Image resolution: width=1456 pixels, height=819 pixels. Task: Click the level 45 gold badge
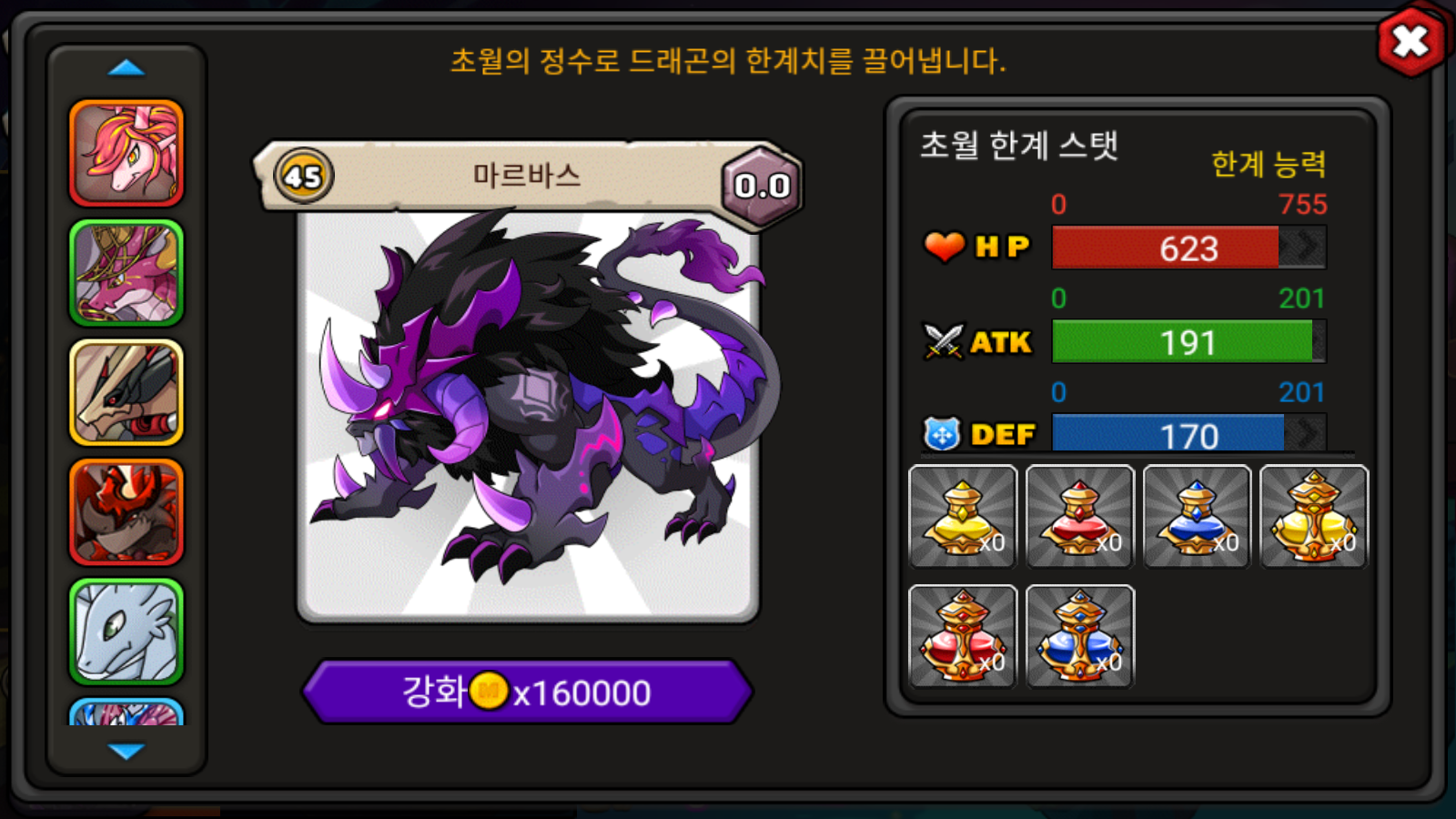(303, 176)
